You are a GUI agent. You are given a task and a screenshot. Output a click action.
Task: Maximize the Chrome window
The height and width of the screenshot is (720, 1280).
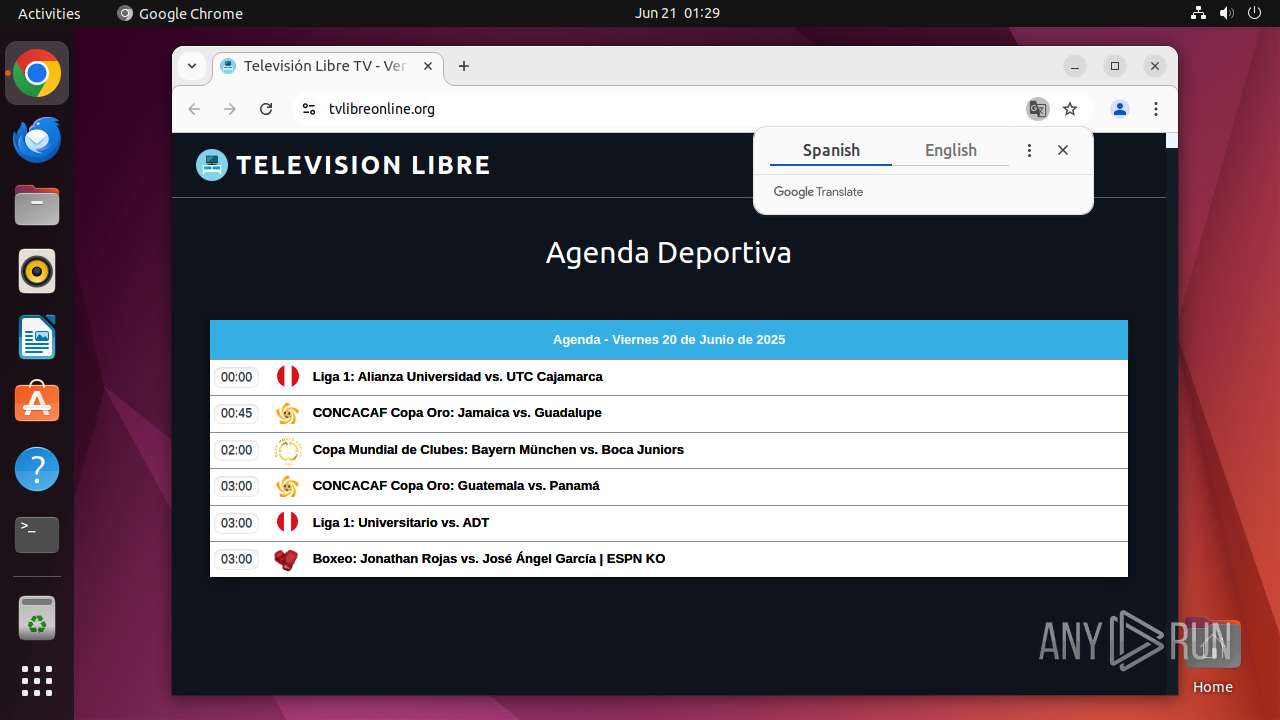click(1115, 66)
